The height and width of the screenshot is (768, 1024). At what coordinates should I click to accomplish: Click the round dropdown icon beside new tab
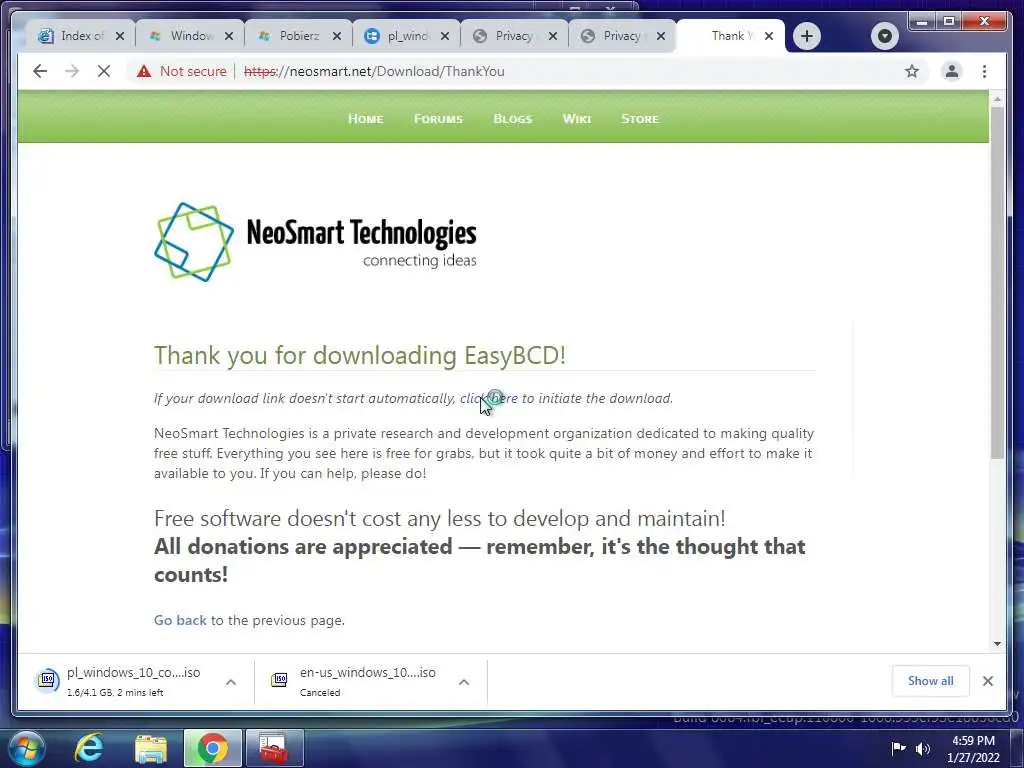point(884,36)
